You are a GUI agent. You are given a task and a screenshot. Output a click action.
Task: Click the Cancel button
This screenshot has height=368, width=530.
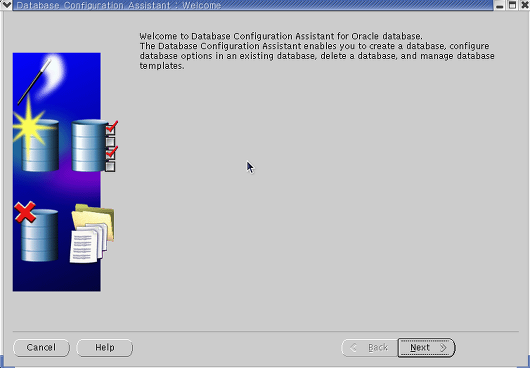pyautogui.click(x=41, y=348)
